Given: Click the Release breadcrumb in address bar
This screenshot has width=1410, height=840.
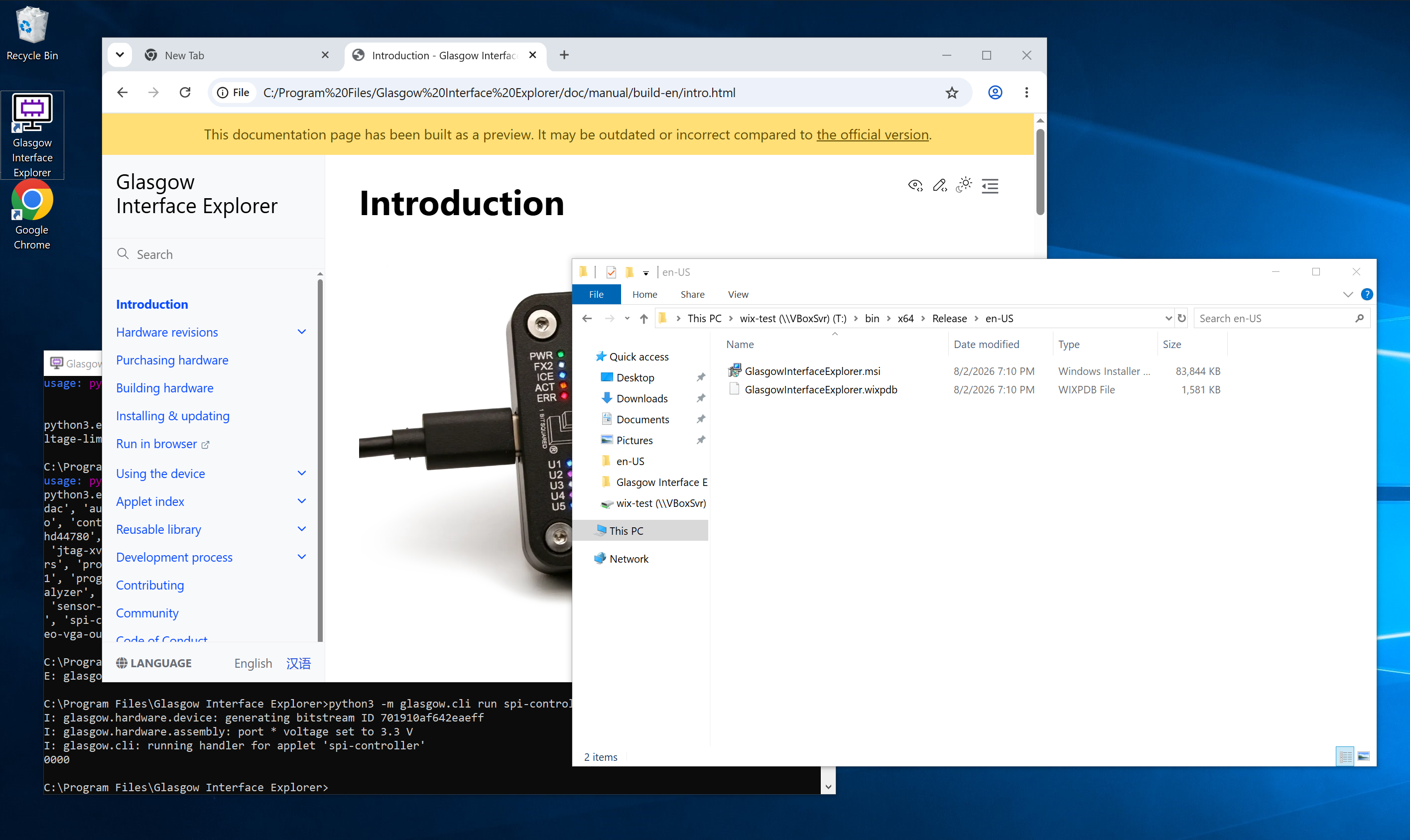Looking at the screenshot, I should click(x=949, y=318).
